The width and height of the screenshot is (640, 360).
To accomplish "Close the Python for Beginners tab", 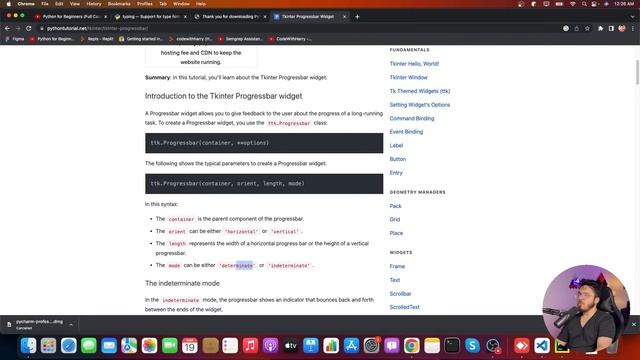I will pos(106,17).
